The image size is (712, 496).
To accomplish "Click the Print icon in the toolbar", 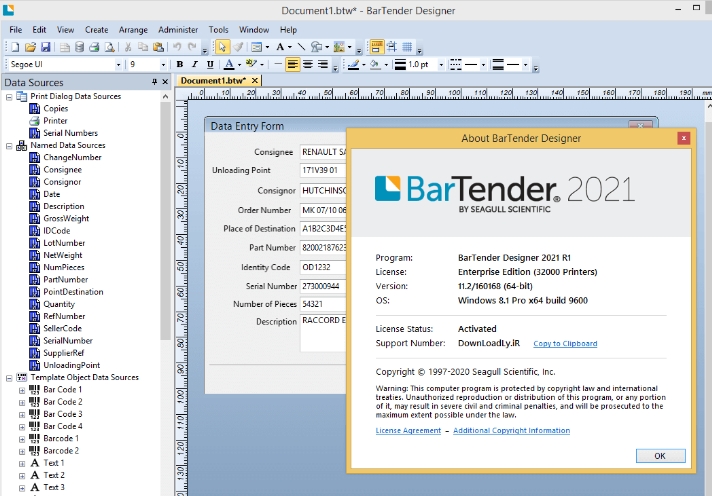I will click(94, 47).
